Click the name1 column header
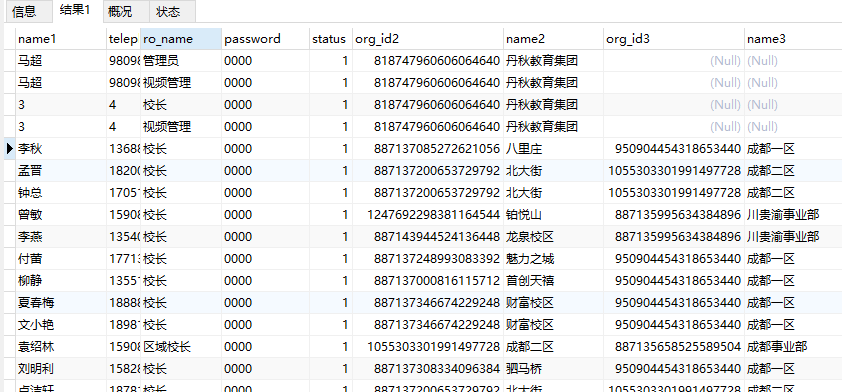 (61, 39)
